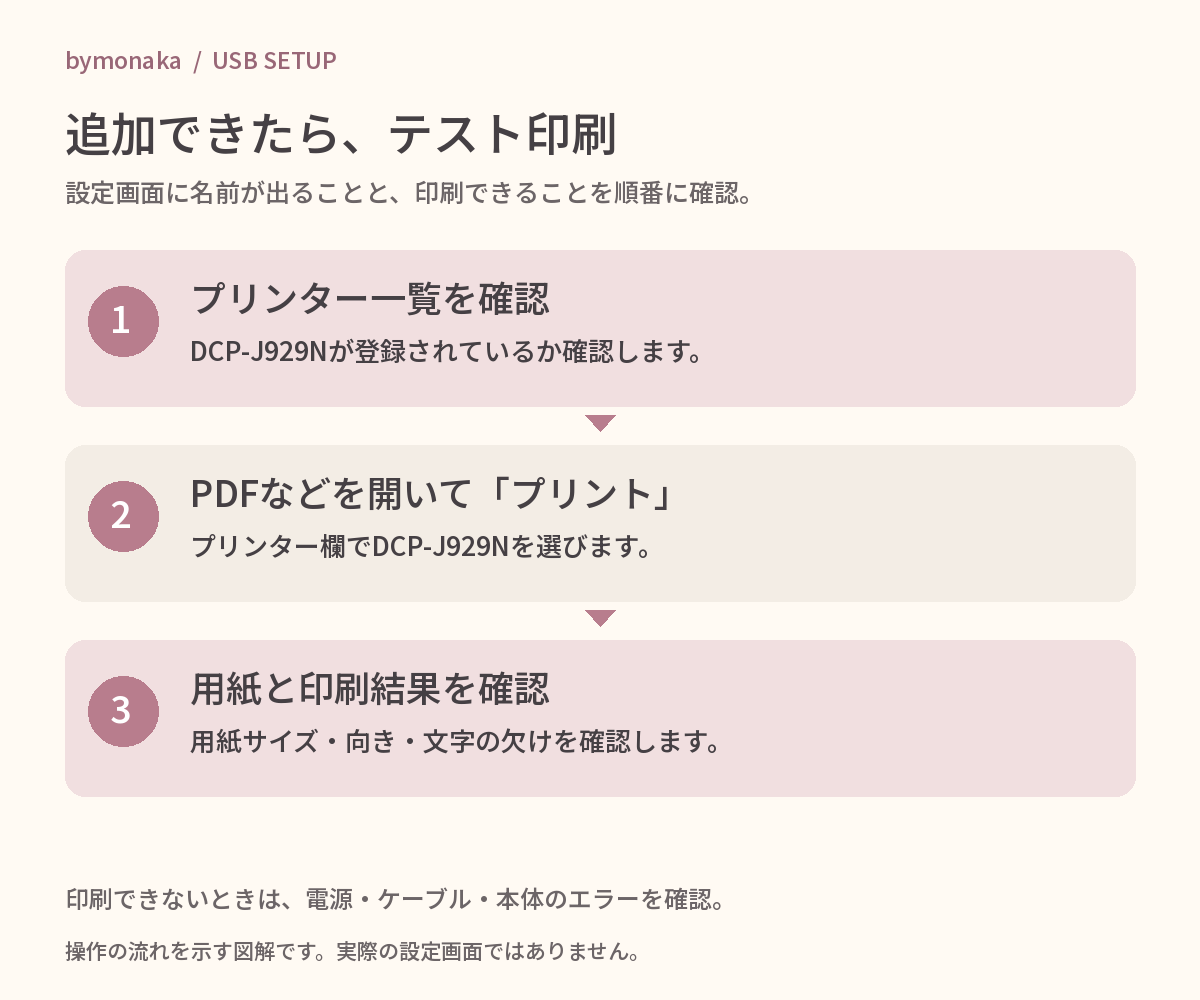This screenshot has height=1000, width=1200.
Task: Click the プリンター欄でDCP-J929Nを選びます description
Action: [421, 547]
